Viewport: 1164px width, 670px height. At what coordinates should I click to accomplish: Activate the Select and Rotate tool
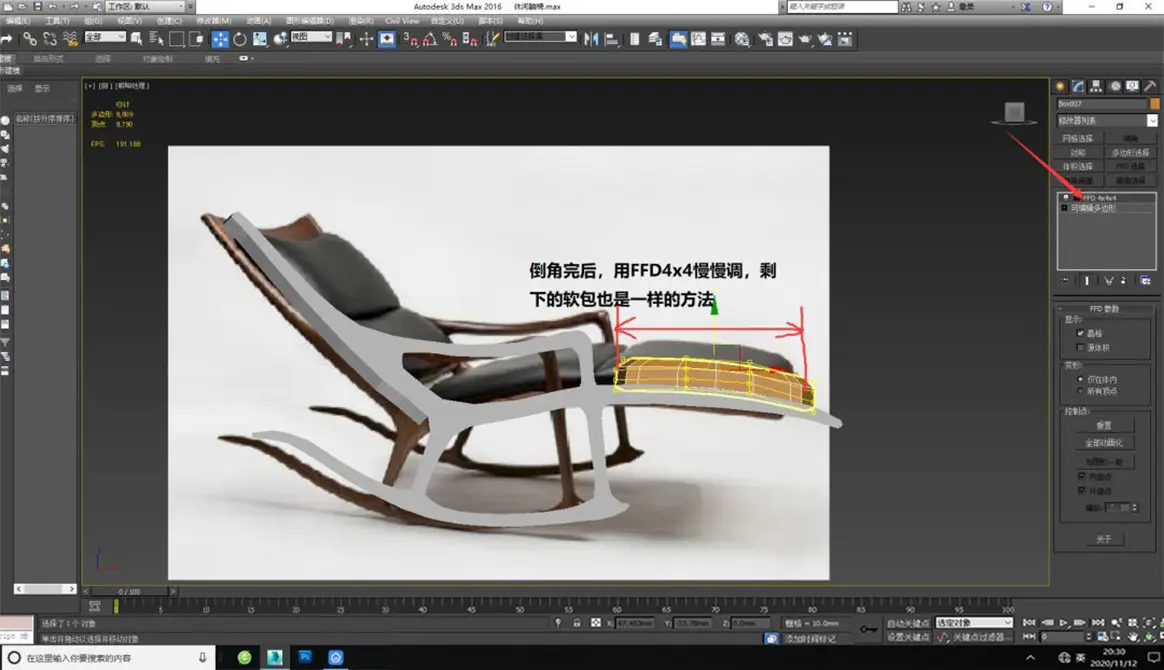point(240,39)
